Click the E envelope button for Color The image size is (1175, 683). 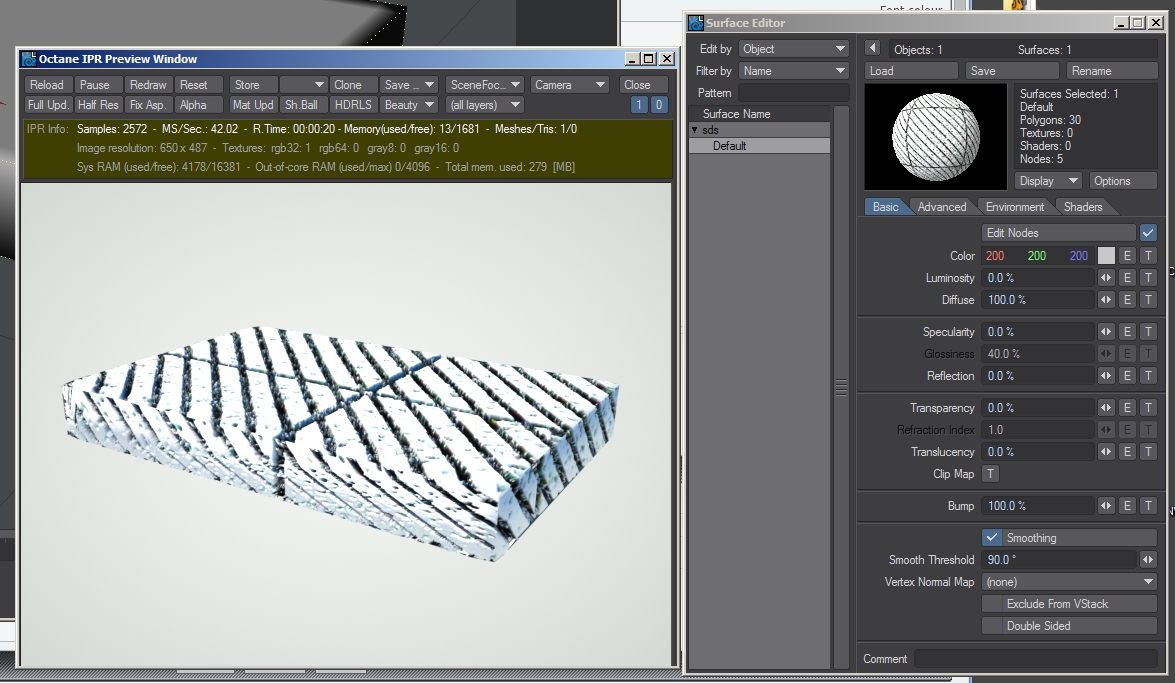pyautogui.click(x=1127, y=256)
